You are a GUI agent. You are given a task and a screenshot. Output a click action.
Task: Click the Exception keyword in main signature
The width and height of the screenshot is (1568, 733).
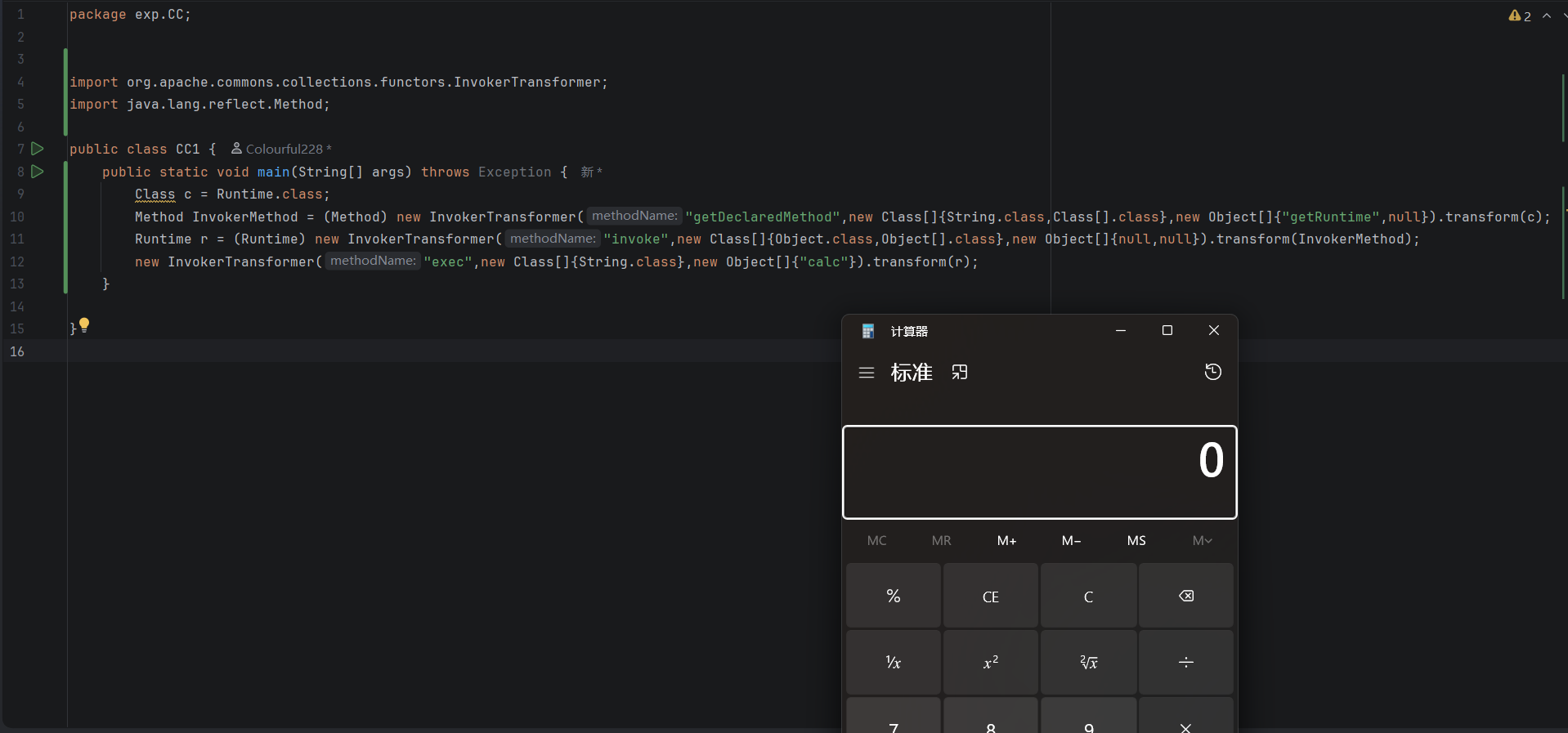point(515,172)
